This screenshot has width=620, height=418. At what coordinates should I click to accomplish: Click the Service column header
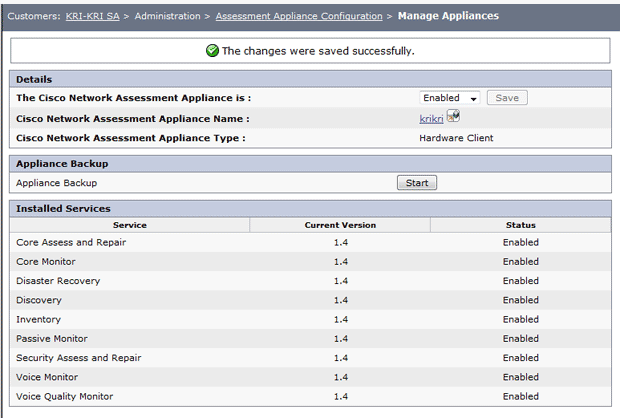[130, 225]
